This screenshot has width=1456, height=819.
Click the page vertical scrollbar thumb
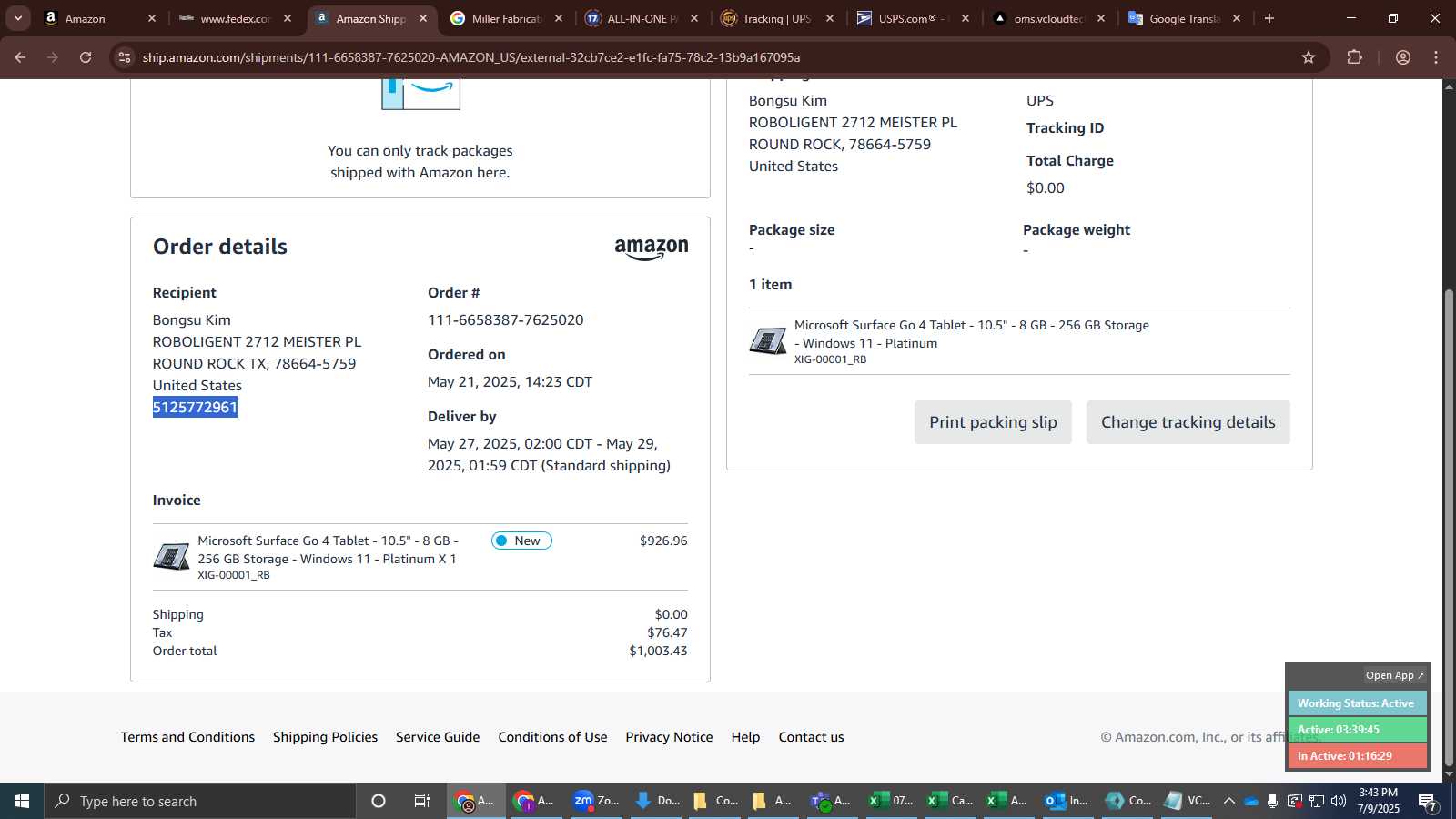click(1449, 528)
